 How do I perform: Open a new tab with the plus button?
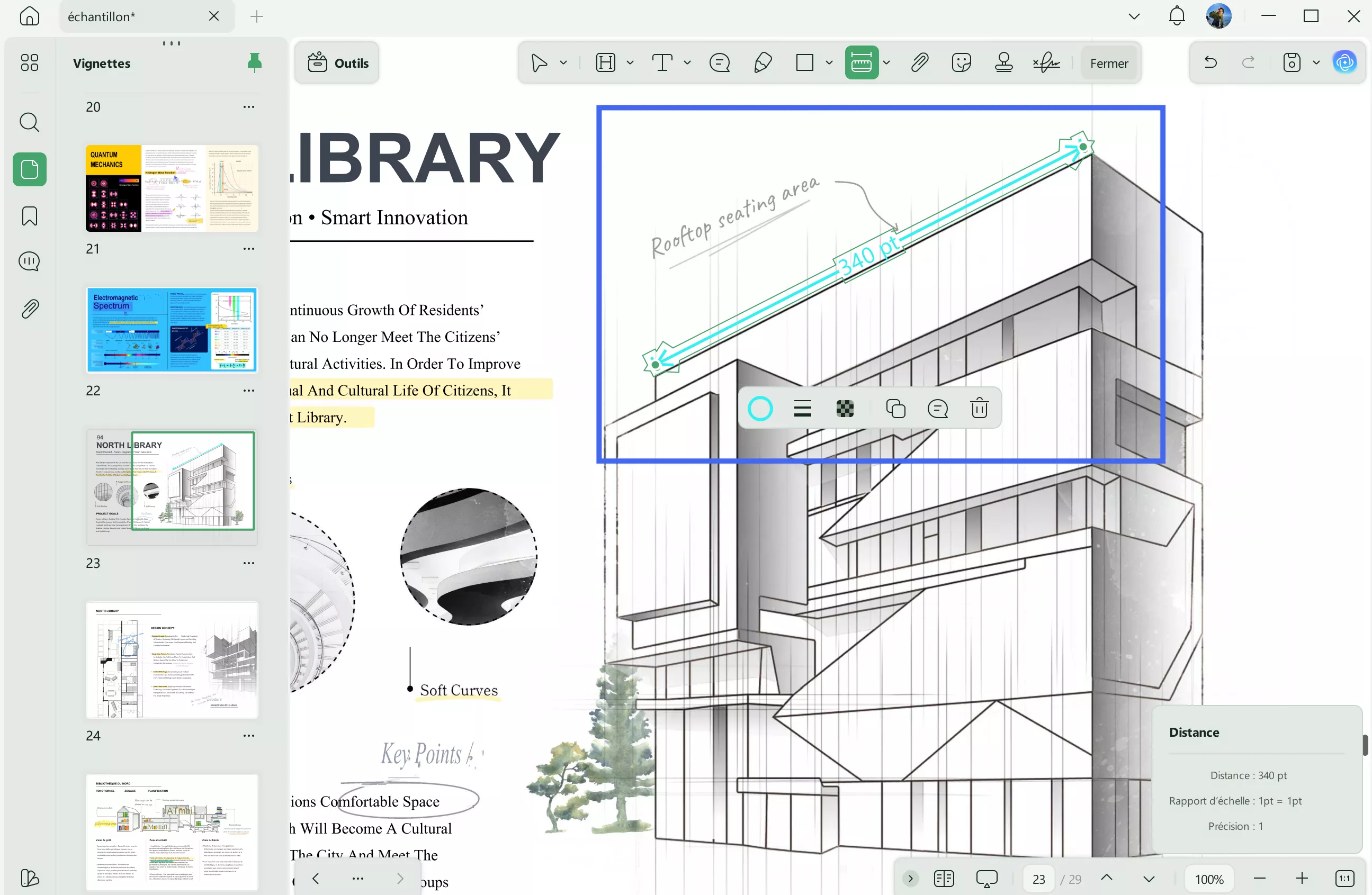click(x=256, y=16)
